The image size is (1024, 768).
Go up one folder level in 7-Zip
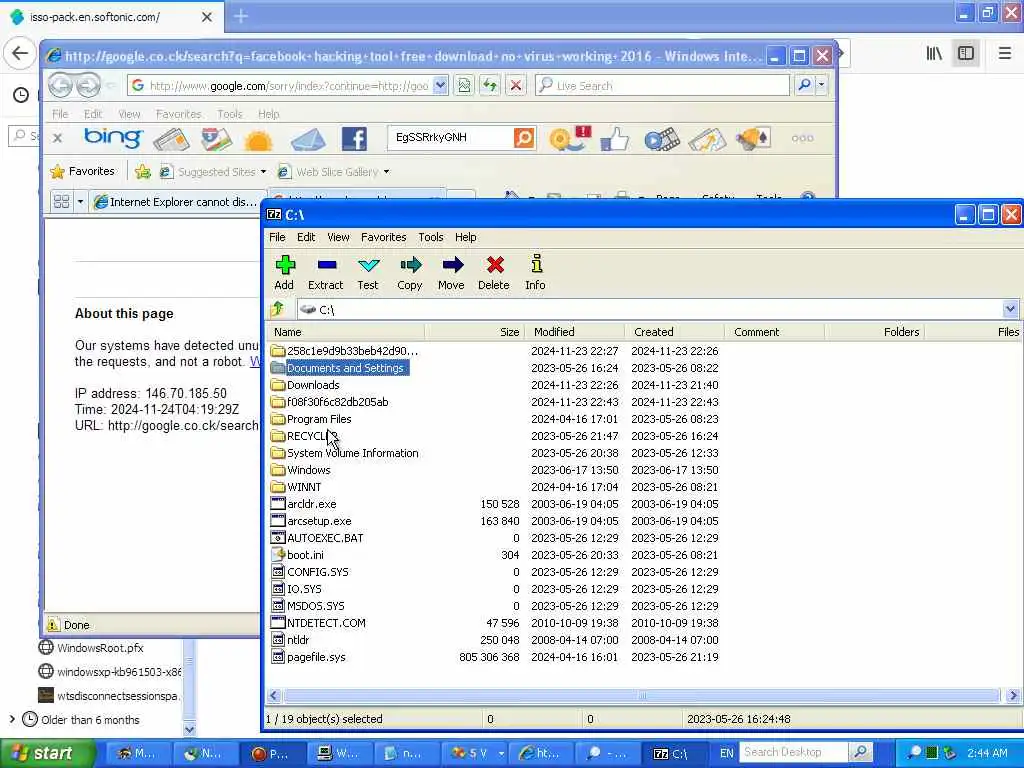(x=278, y=309)
